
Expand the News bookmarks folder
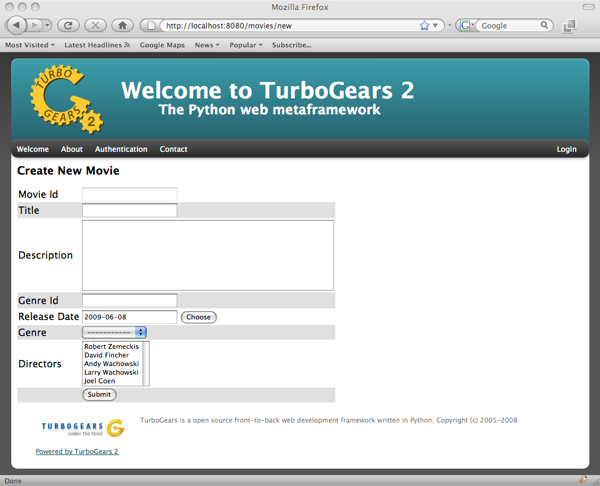click(x=207, y=45)
